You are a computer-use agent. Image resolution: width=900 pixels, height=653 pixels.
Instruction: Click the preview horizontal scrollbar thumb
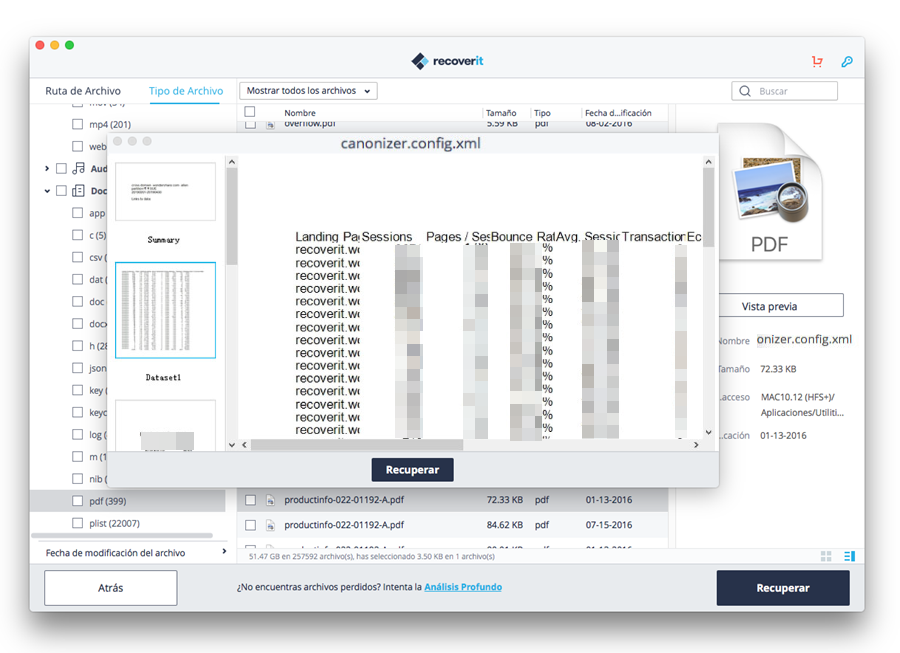click(357, 445)
